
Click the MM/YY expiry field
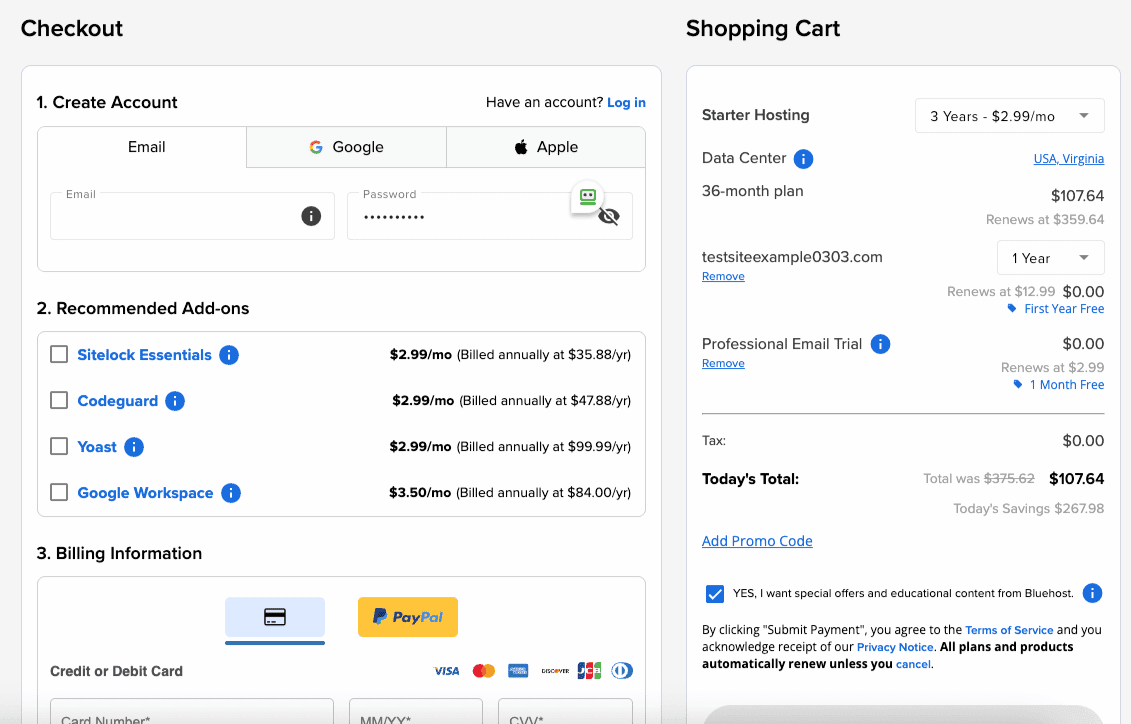click(x=415, y=712)
